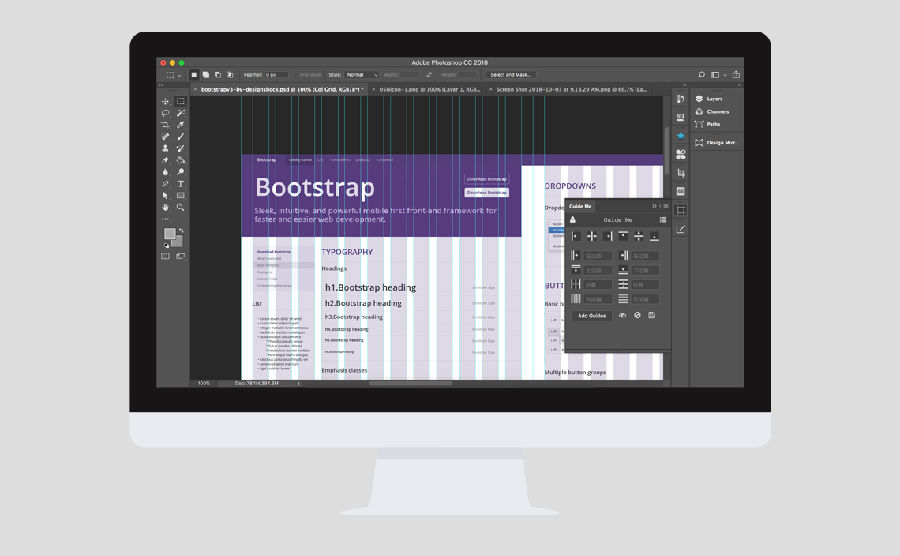The image size is (900, 556).
Task: Open the Channels panel tab
Action: click(x=717, y=112)
